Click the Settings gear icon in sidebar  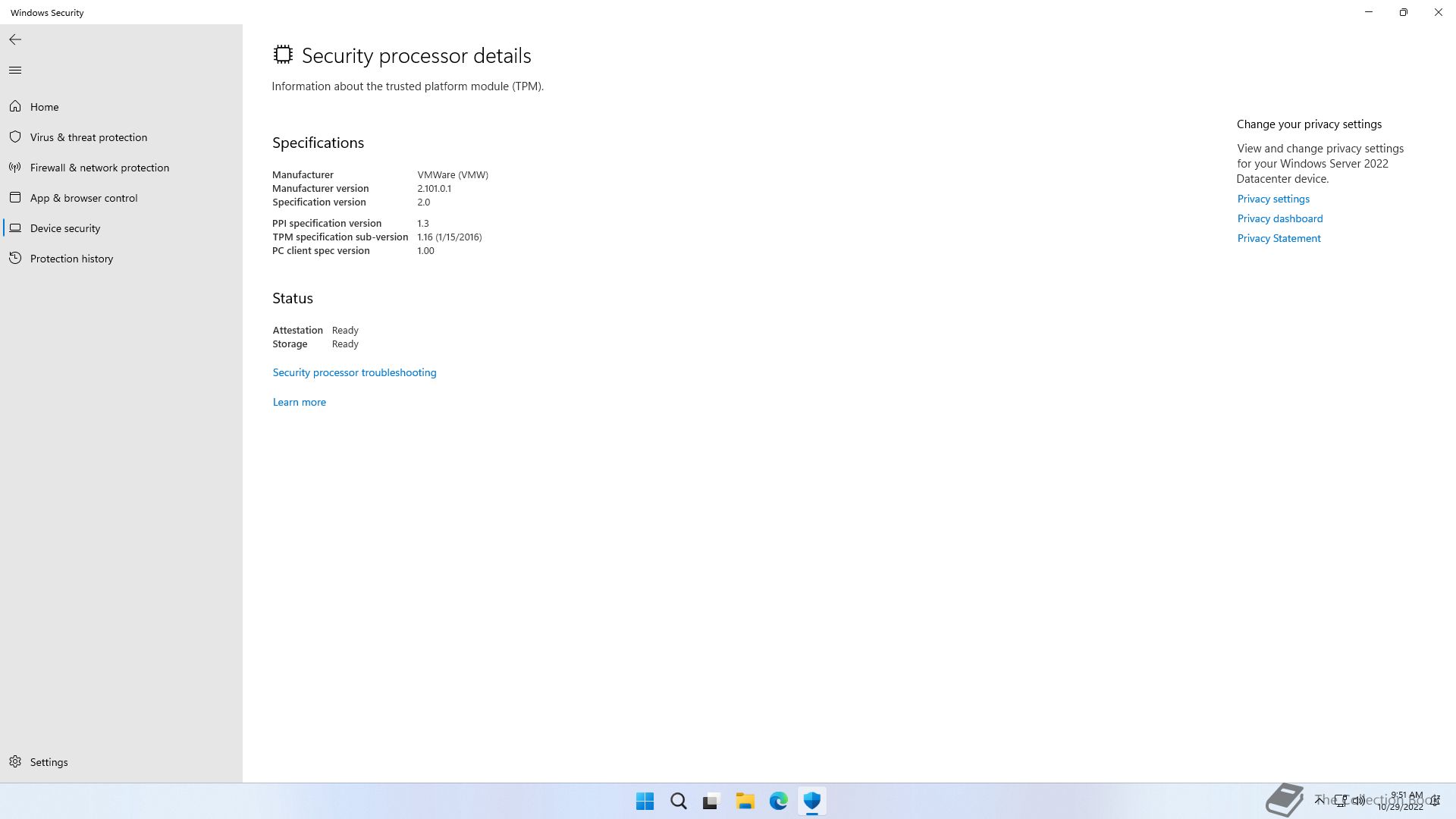click(x=15, y=761)
